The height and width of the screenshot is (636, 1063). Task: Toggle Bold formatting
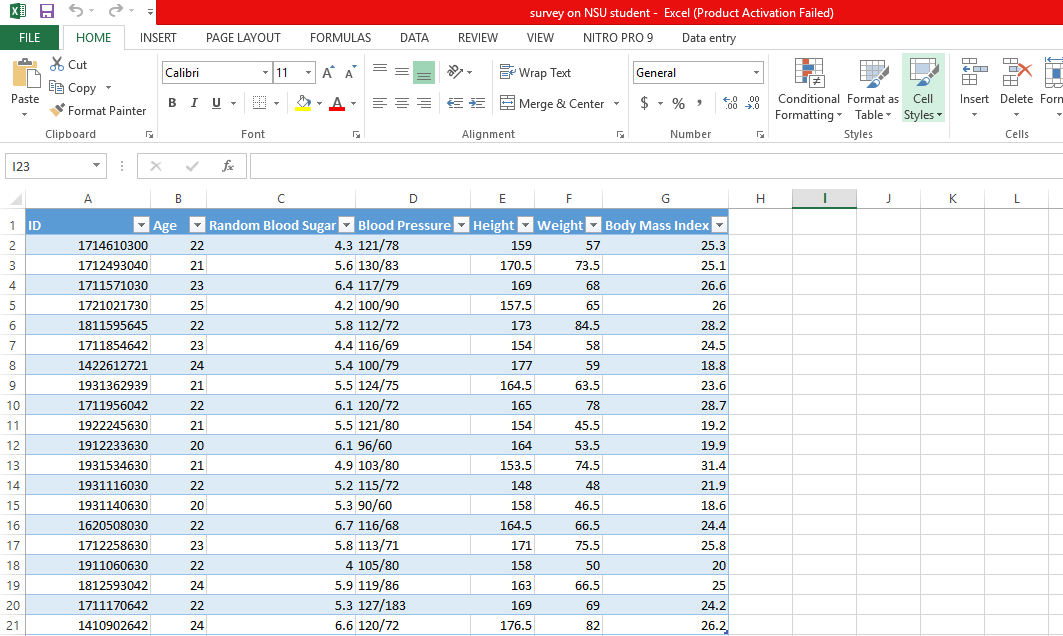point(172,103)
